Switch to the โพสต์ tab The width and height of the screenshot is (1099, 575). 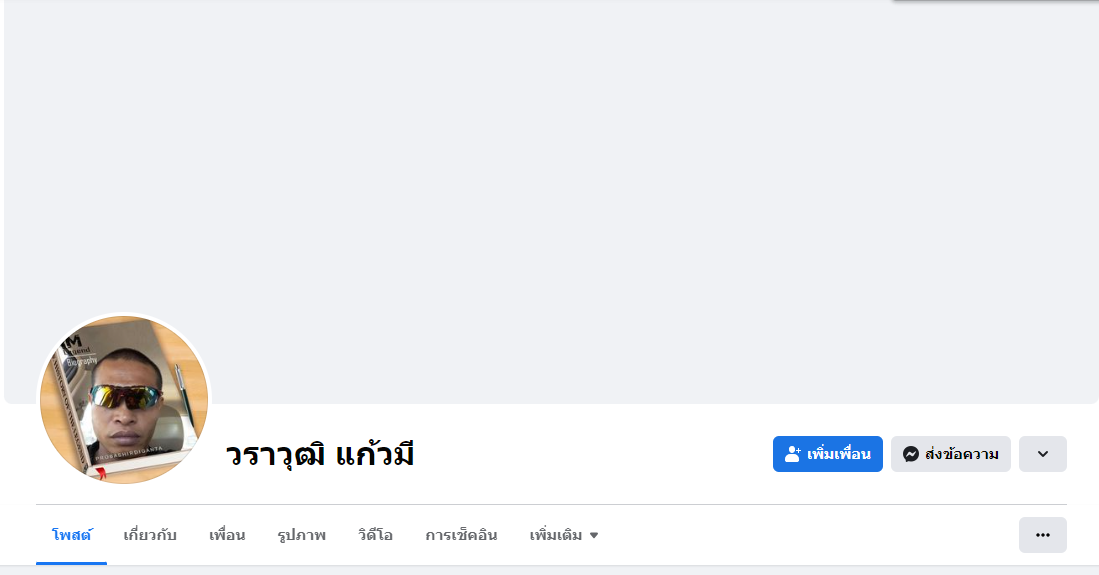(71, 535)
